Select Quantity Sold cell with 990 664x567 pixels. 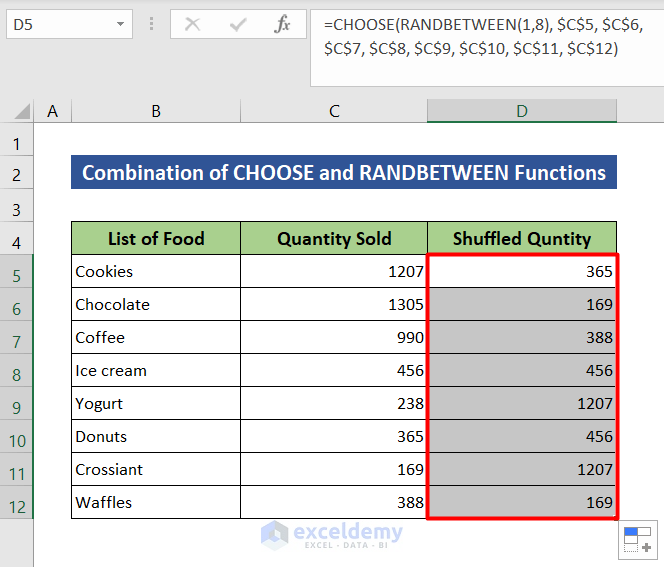coord(334,337)
